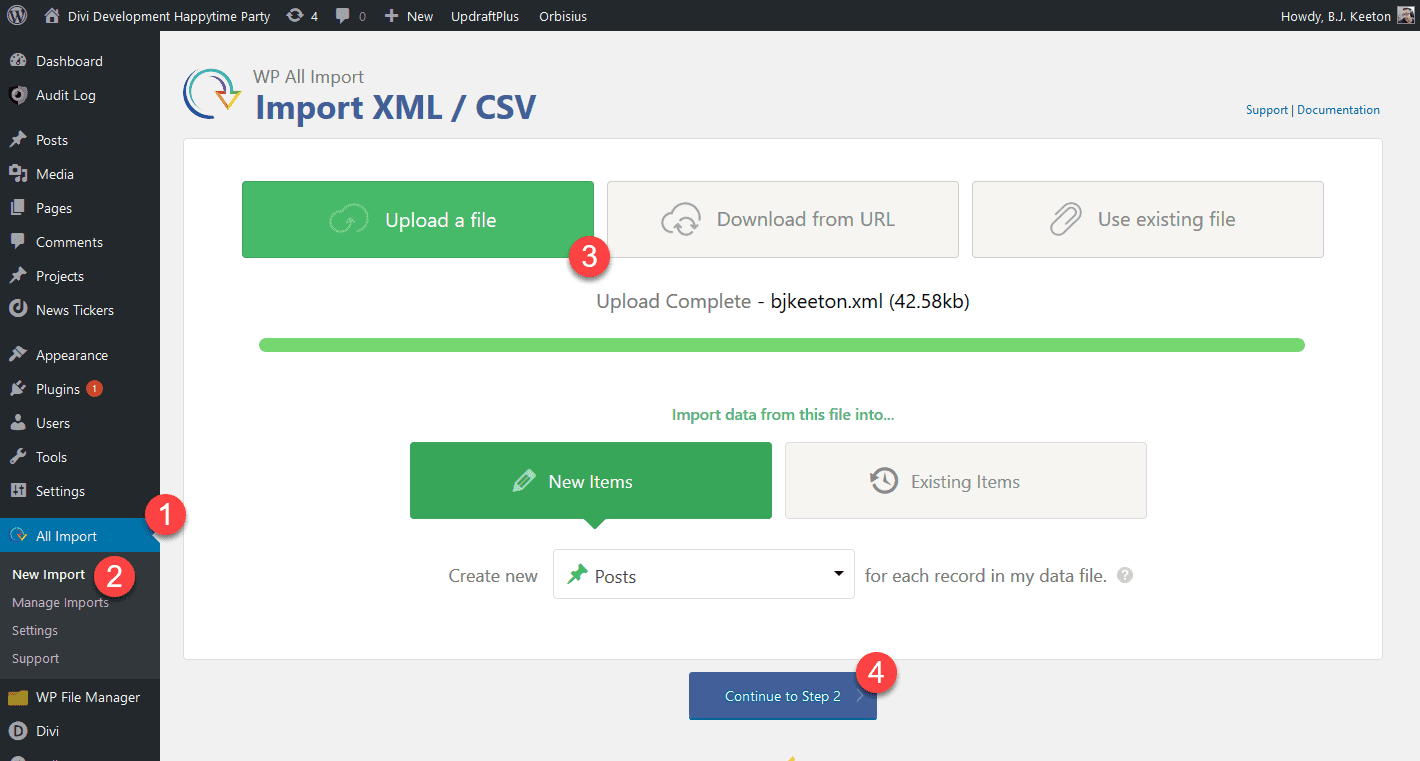
Task: Go to Manage Imports in the sidebar
Action: click(x=60, y=602)
